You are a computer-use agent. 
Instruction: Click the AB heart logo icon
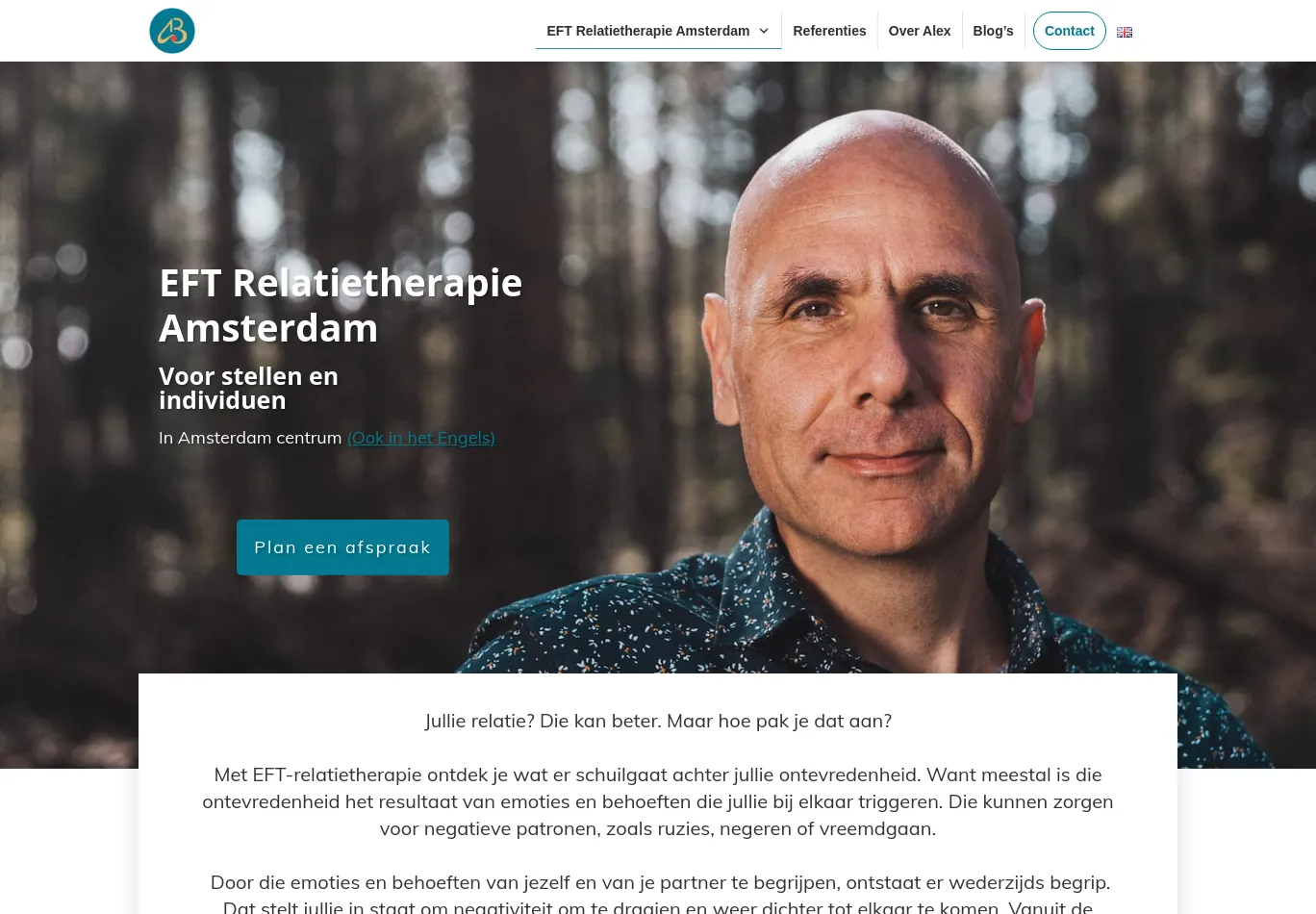172,31
